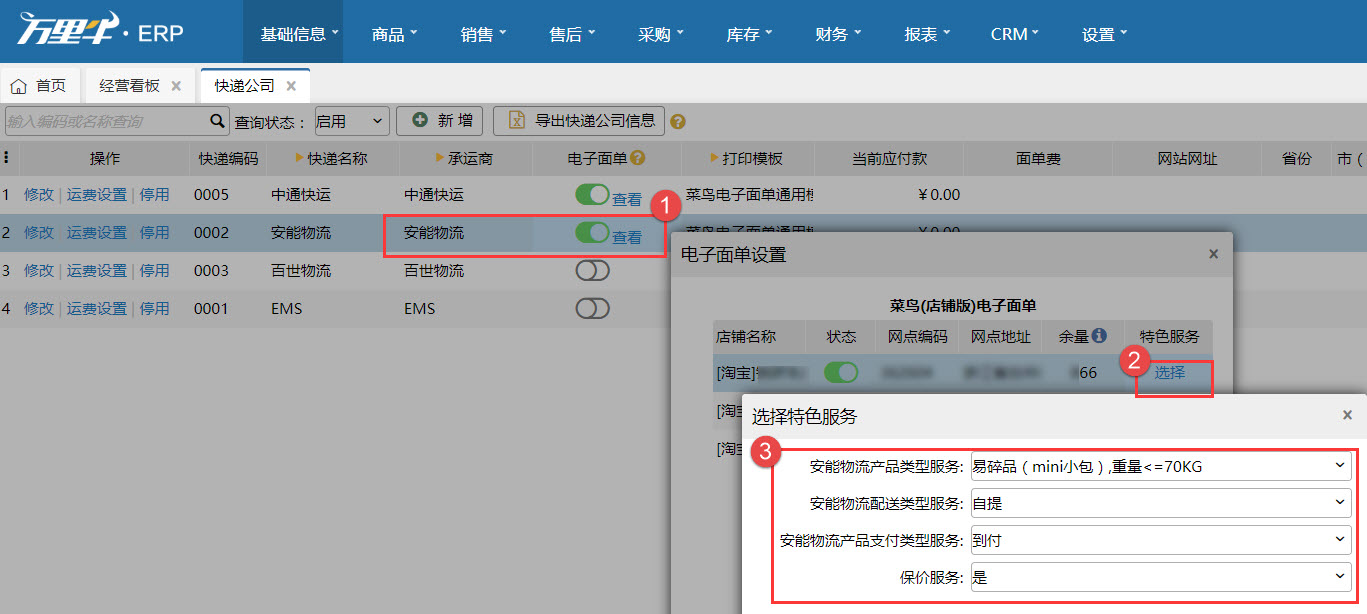The image size is (1367, 614).
Task: Click the help icon beside export button
Action: [x=678, y=122]
